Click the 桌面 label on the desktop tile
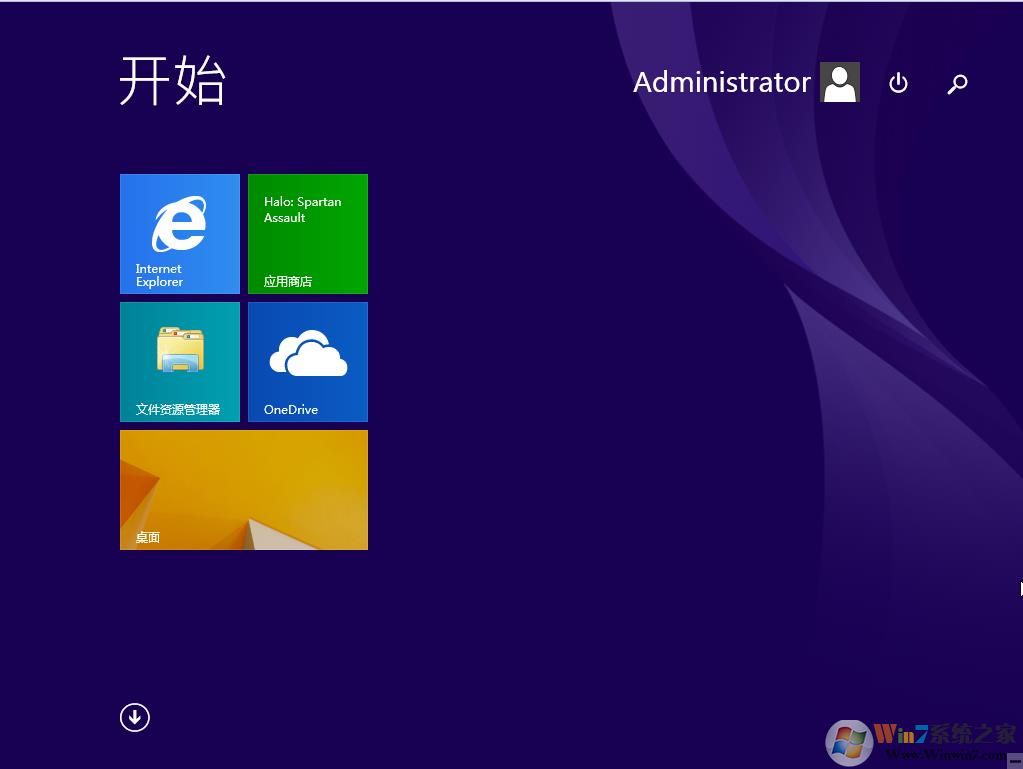Image resolution: width=1023 pixels, height=769 pixels. pos(148,537)
